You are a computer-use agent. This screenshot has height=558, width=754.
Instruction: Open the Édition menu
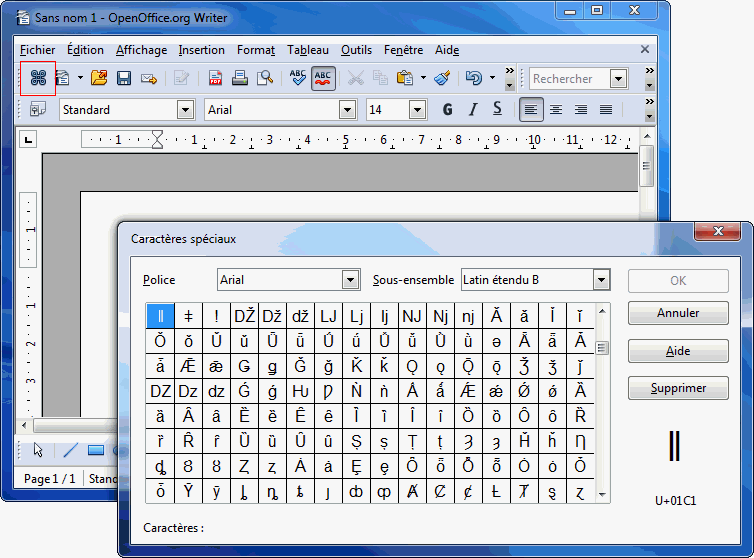[x=85, y=50]
